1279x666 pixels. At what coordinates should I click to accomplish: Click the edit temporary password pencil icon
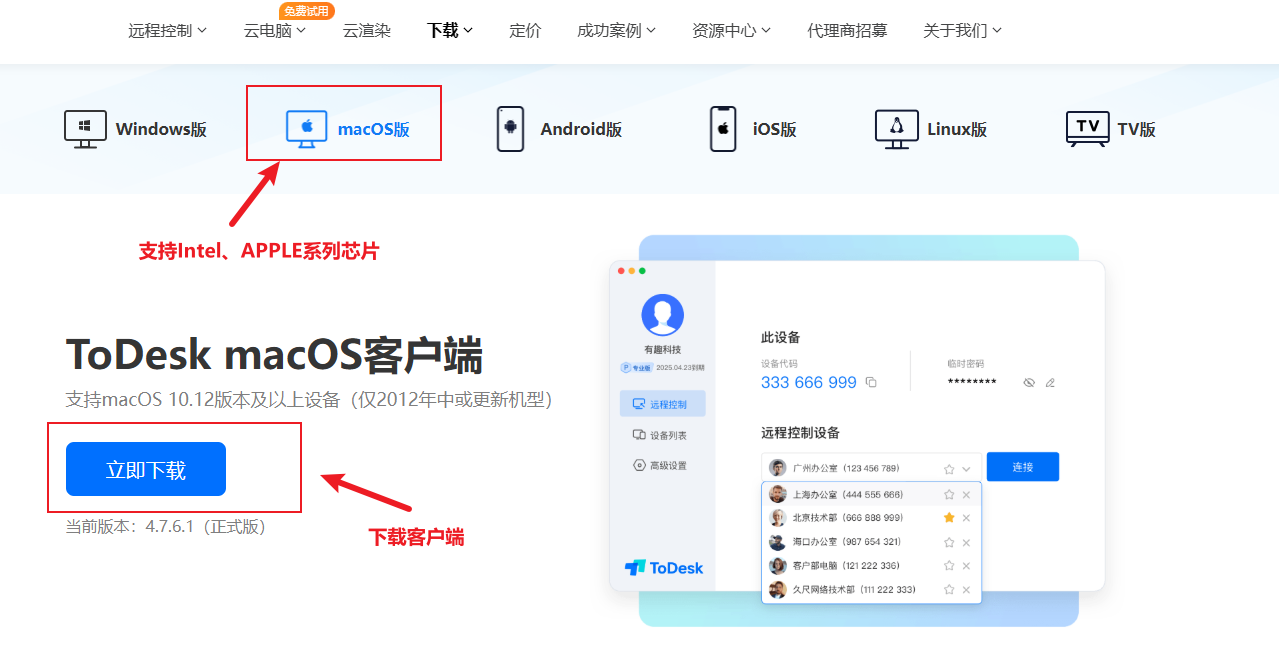tap(1050, 383)
